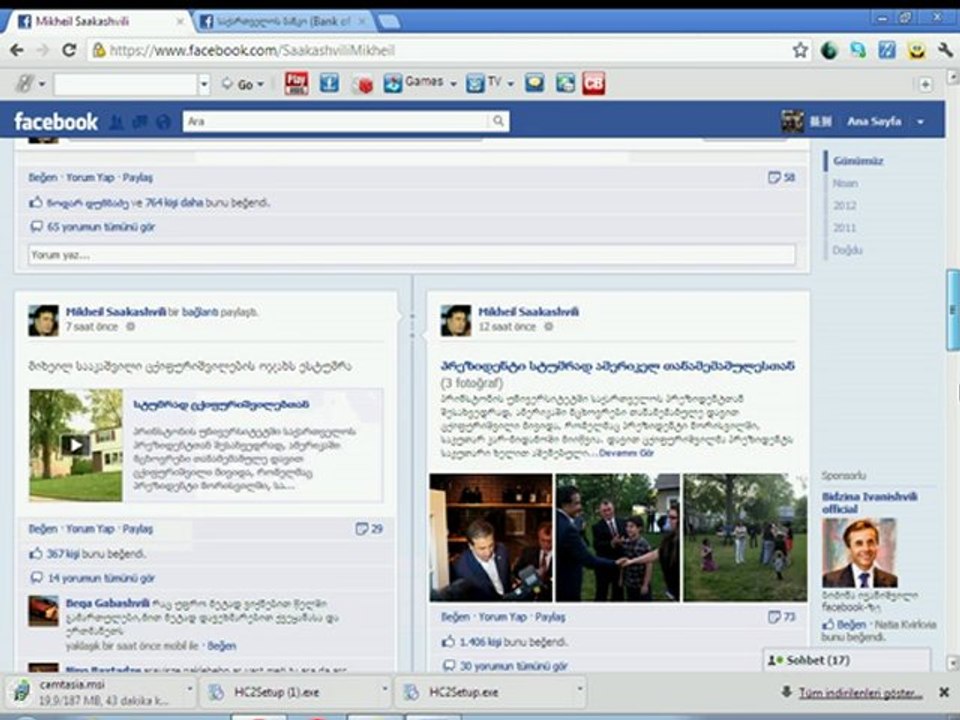Open the toolbar search box dropdown arrow

(x=204, y=84)
